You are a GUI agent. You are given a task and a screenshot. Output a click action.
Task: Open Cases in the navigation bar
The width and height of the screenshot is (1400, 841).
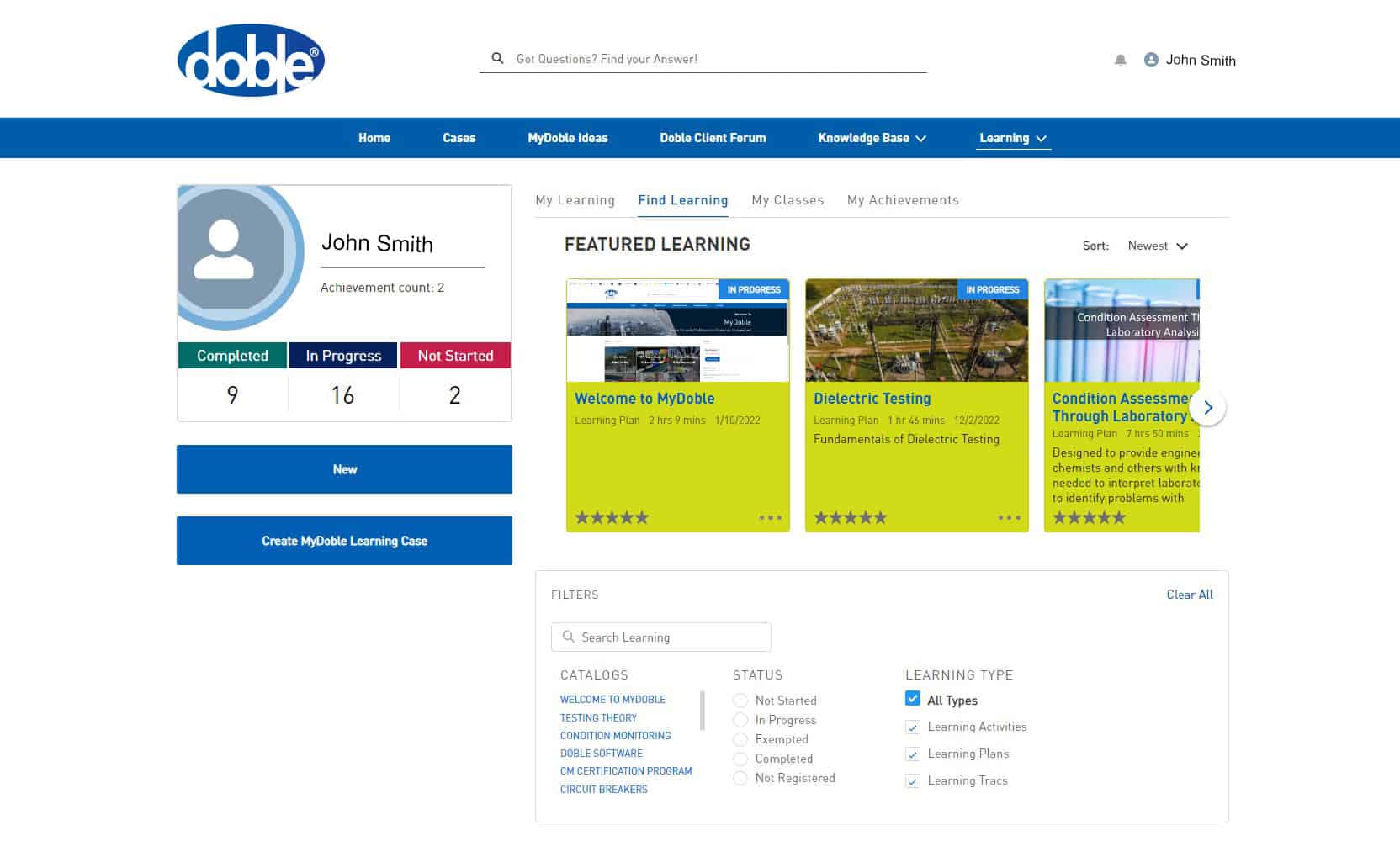point(459,138)
